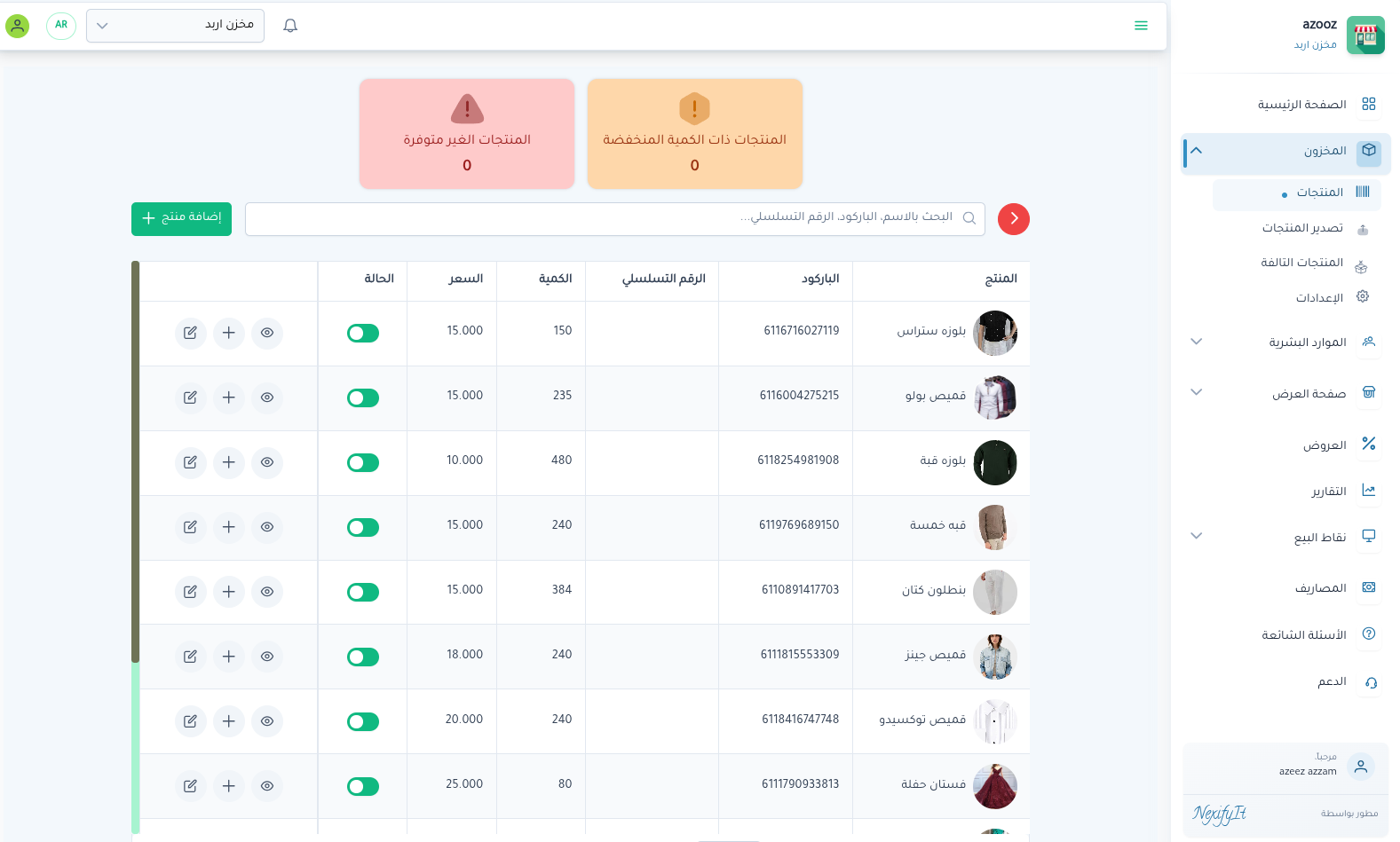1400x842 pixels.
Task: View details eye icon for بلوزه قبة
Action: tap(267, 462)
